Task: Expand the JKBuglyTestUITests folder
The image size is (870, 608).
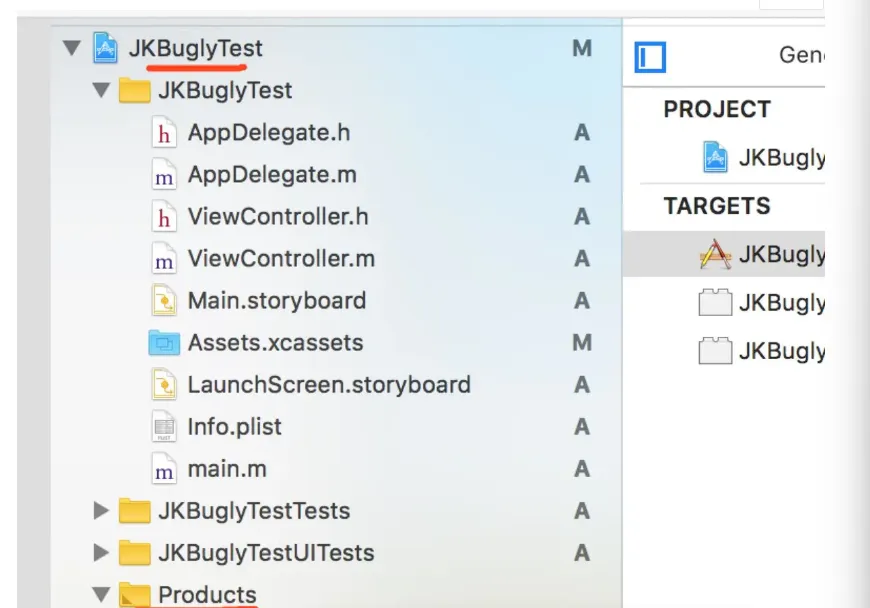Action: (x=101, y=553)
